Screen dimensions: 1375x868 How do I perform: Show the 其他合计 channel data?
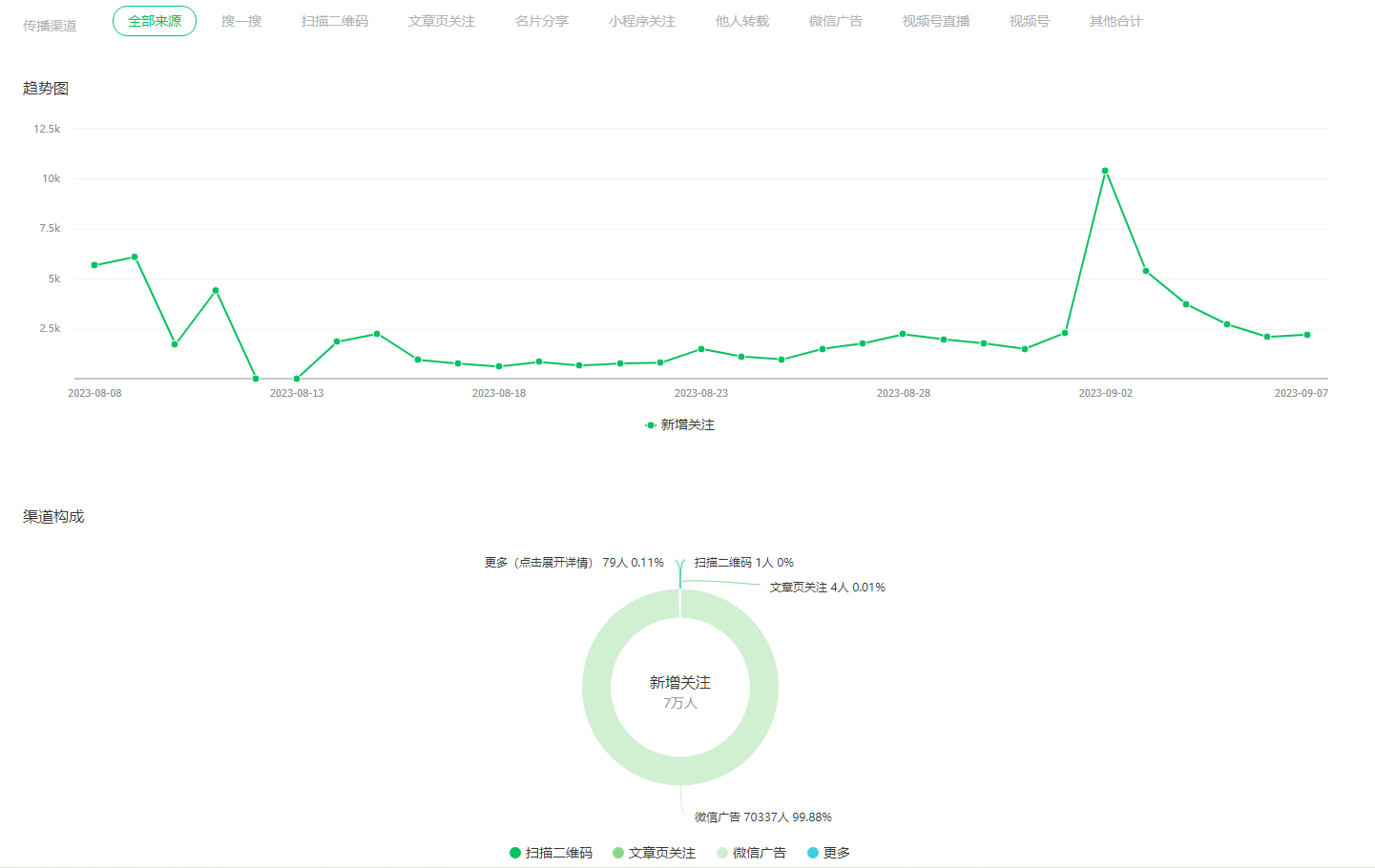pos(1116,21)
